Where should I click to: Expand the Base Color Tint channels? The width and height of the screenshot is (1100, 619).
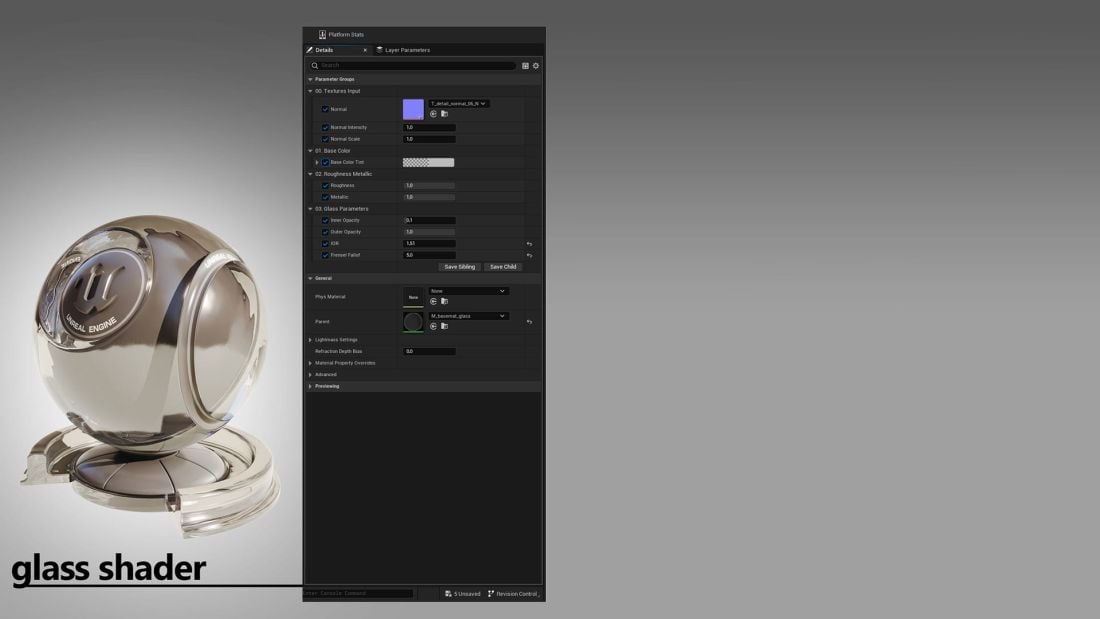[x=317, y=162]
